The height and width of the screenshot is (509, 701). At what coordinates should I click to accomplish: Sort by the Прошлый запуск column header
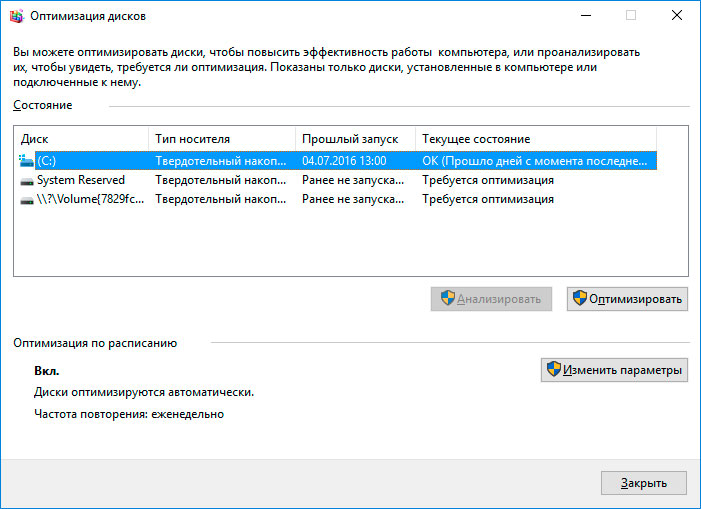tap(356, 139)
